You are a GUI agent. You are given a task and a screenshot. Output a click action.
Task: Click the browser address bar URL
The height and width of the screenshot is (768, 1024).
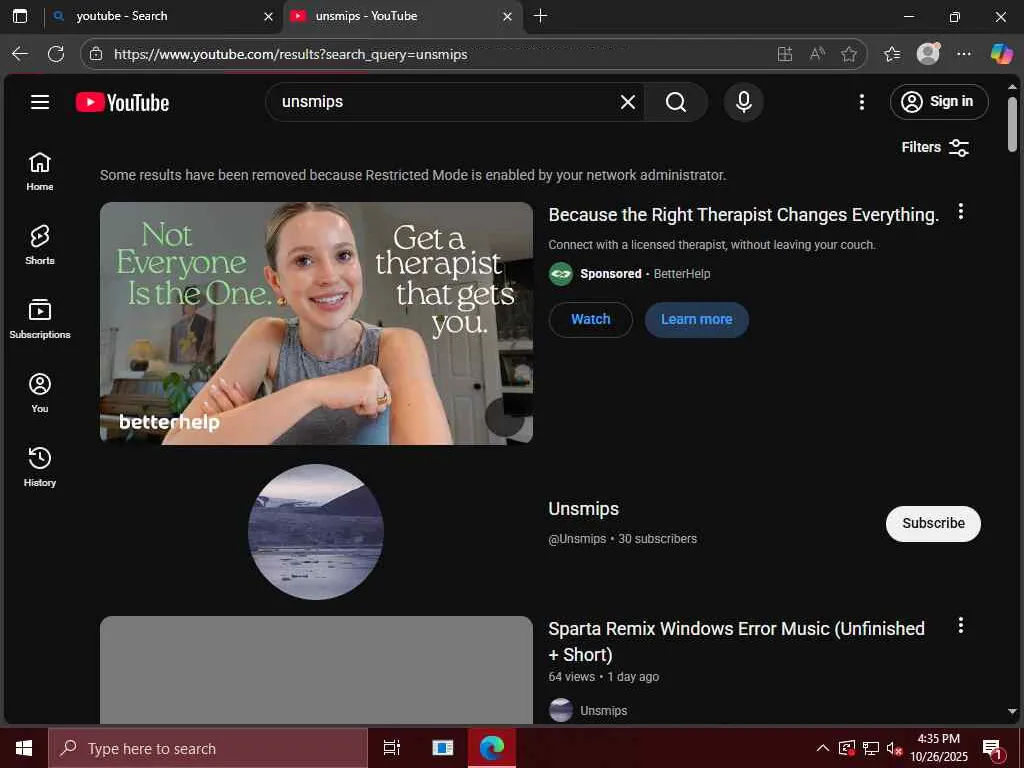(291, 54)
